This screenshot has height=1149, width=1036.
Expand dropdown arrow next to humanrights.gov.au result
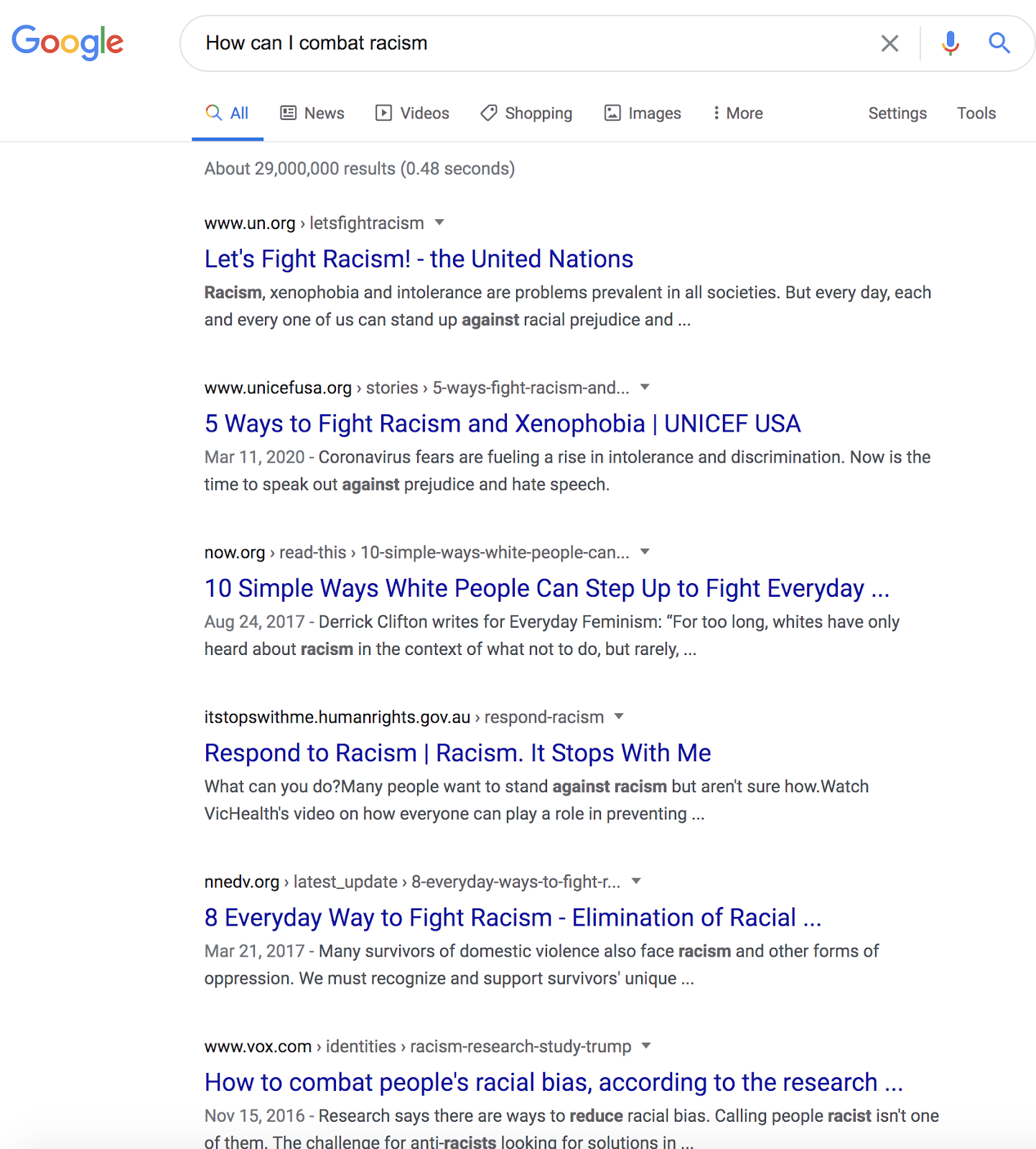619,716
